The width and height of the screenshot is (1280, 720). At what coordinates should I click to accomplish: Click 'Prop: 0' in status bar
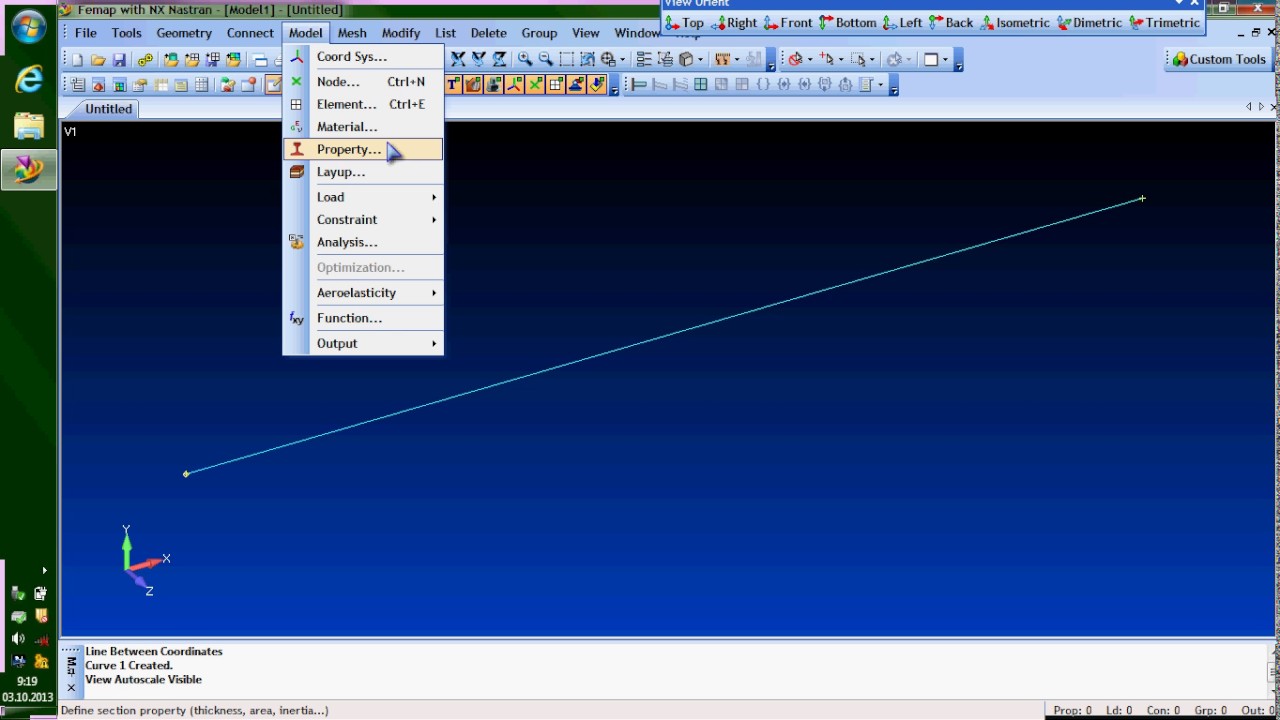1073,710
